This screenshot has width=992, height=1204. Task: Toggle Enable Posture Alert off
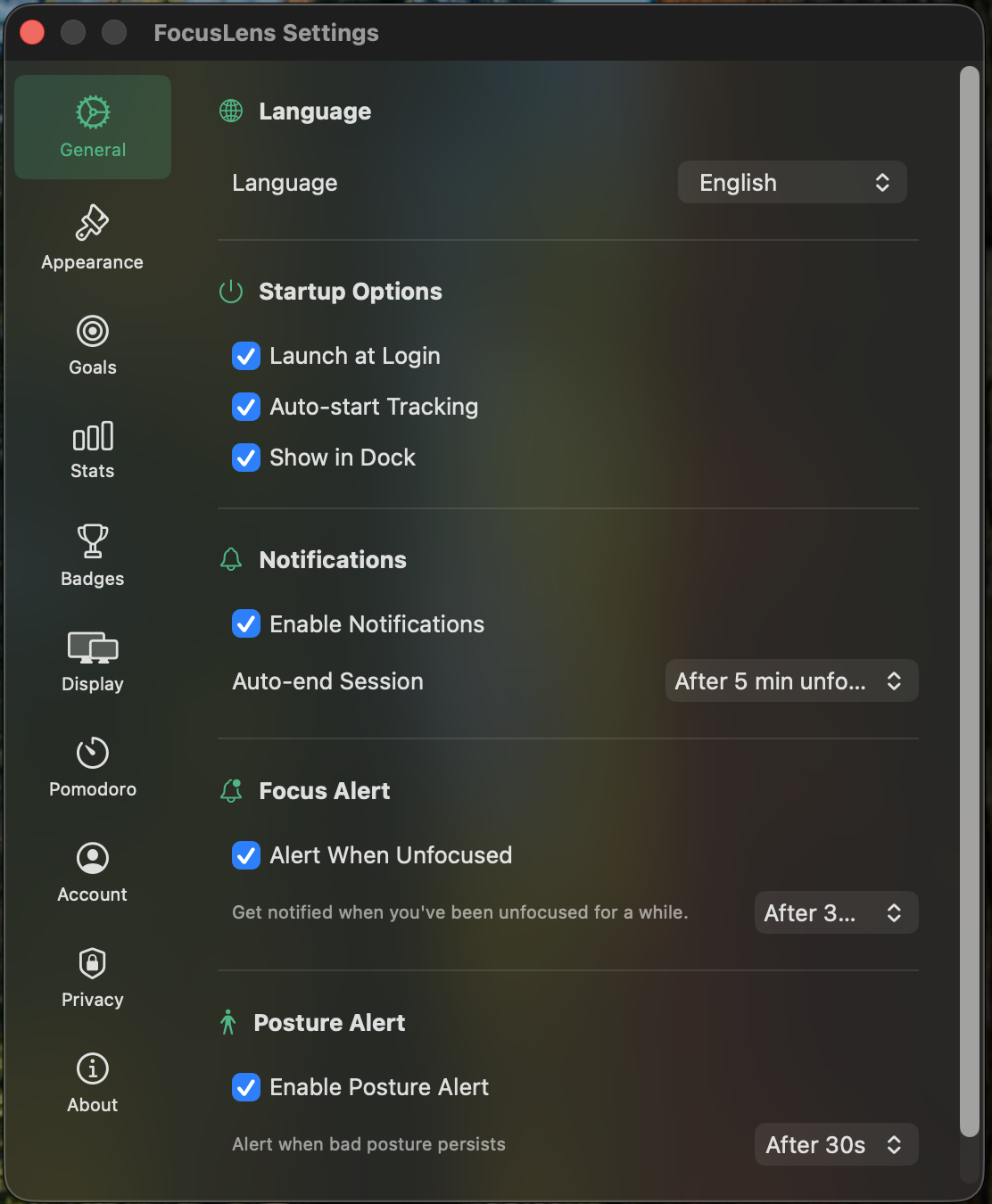pyautogui.click(x=246, y=1087)
